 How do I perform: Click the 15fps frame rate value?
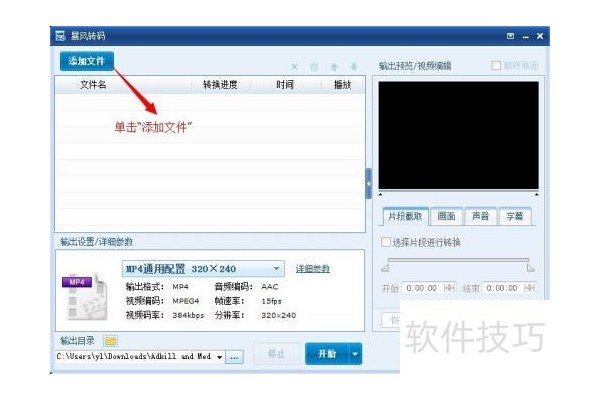coord(271,301)
